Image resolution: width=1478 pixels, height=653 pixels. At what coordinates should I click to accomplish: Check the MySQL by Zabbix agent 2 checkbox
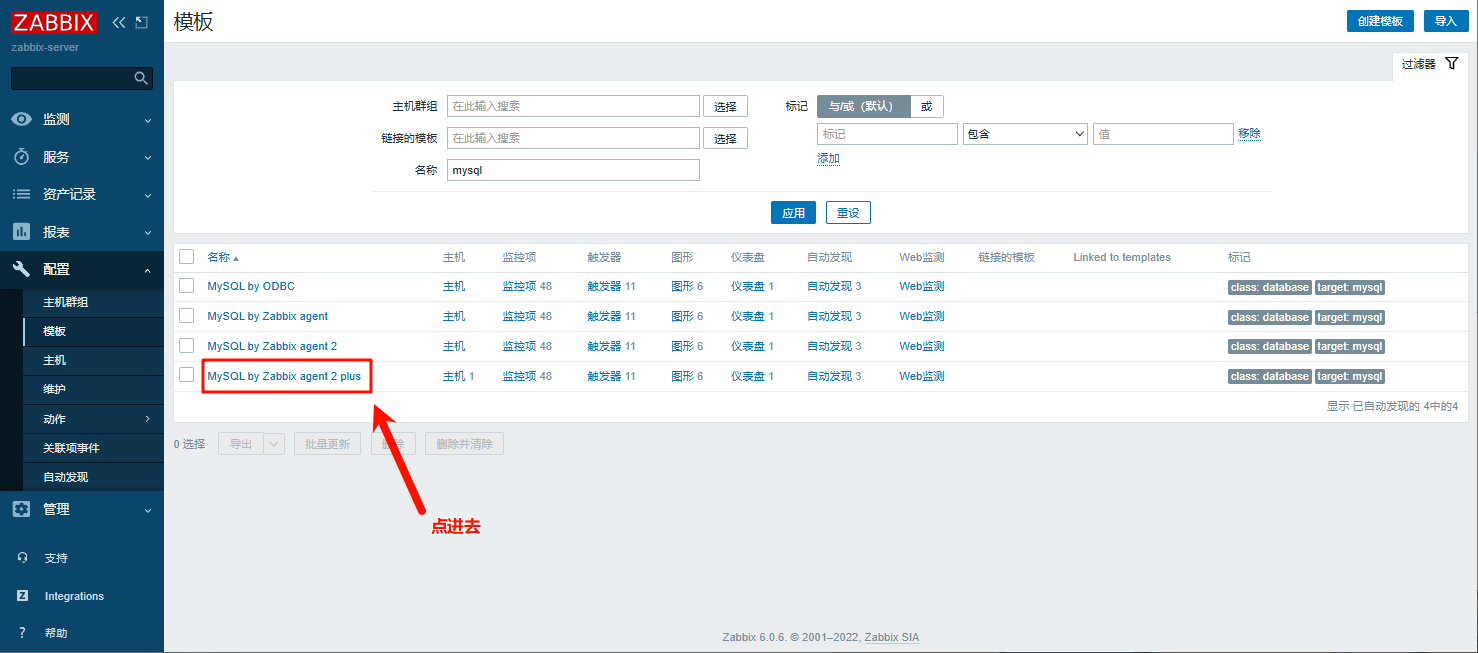click(186, 345)
